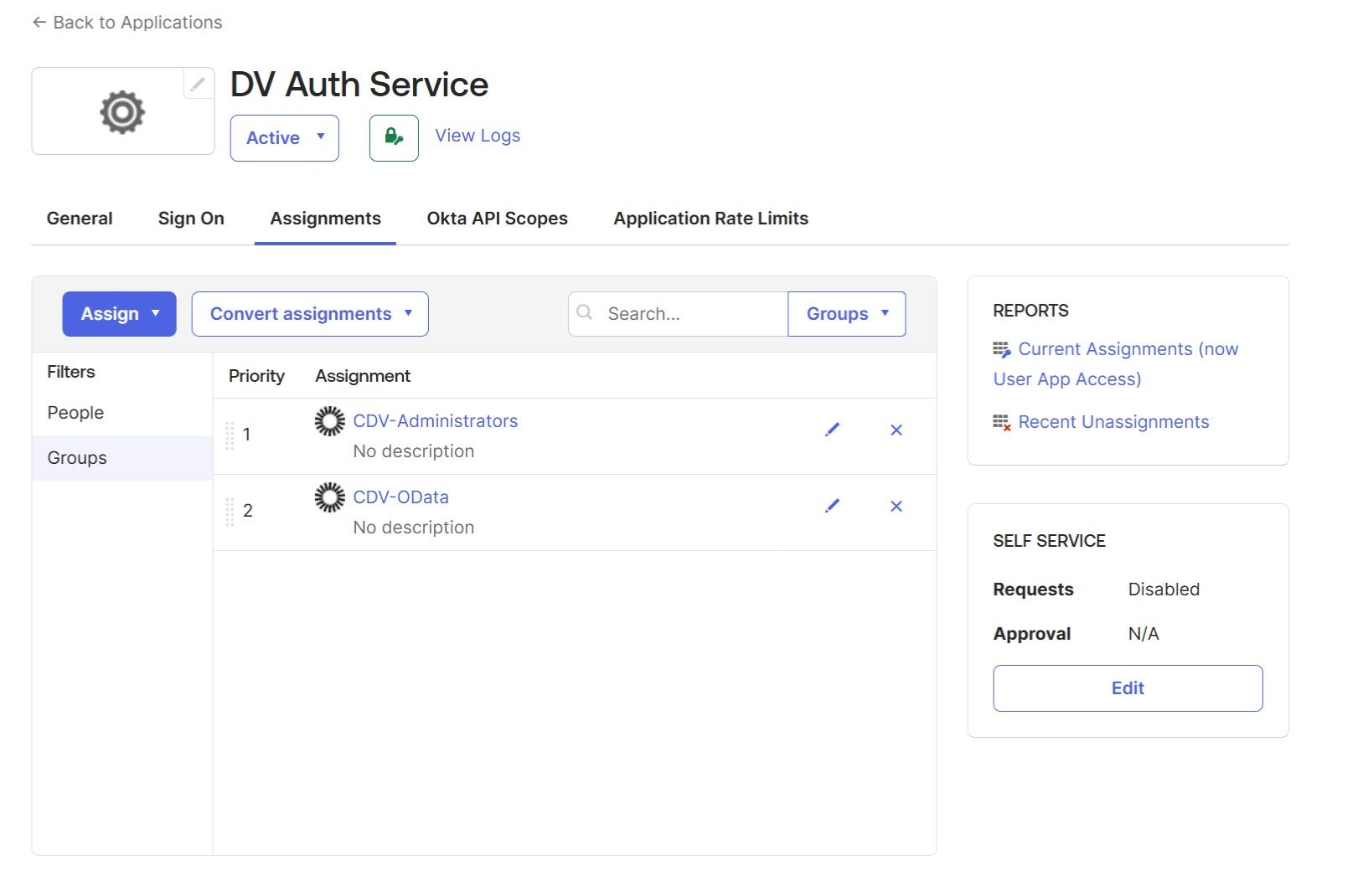This screenshot has height=896, width=1363.
Task: Grab the drag handle for priority 1
Action: (x=230, y=435)
